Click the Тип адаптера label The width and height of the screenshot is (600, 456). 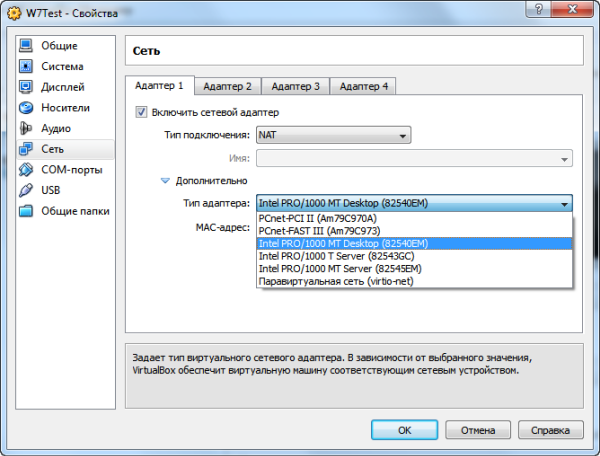(x=216, y=203)
